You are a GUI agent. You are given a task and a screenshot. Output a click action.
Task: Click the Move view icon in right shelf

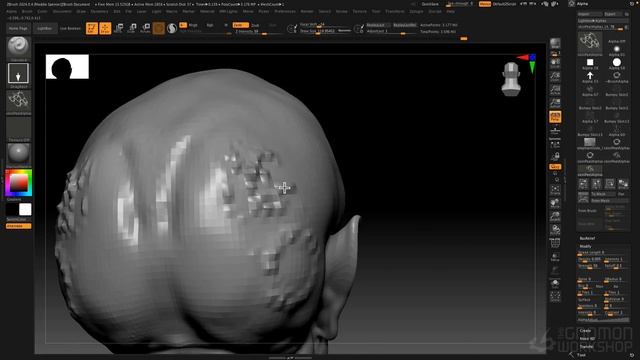[555, 203]
